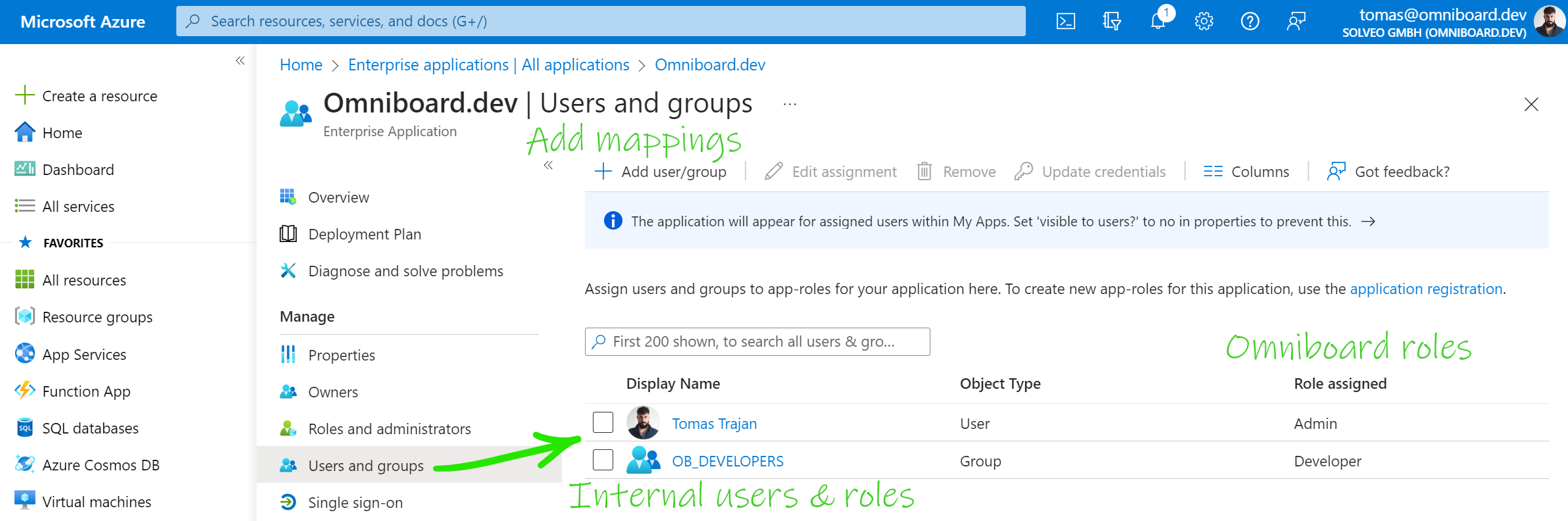
Task: Open the feedback icon in top bar
Action: pyautogui.click(x=1296, y=22)
